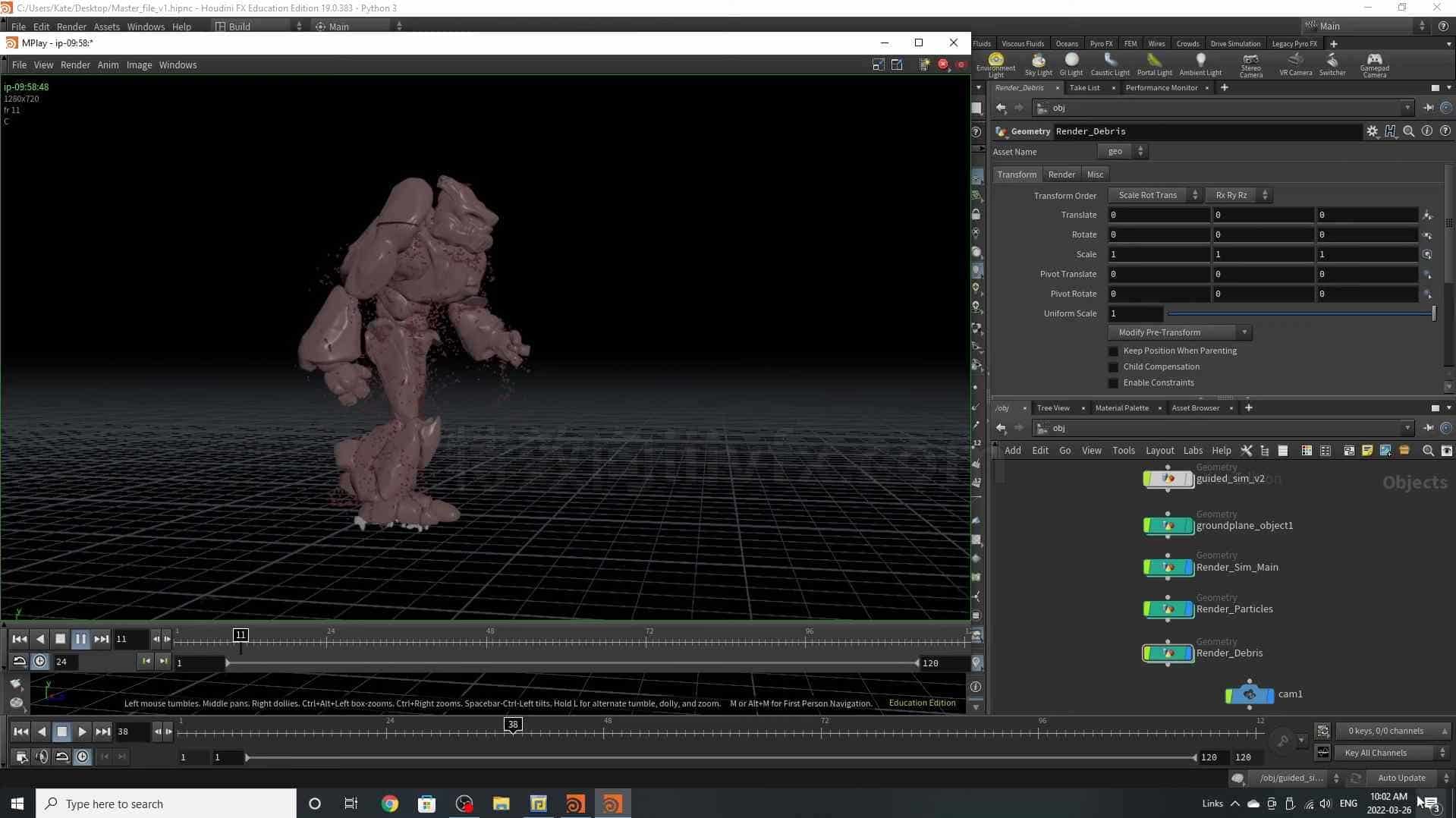The image size is (1456, 818).
Task: Click the Render_Debris node icon
Action: tap(1168, 653)
